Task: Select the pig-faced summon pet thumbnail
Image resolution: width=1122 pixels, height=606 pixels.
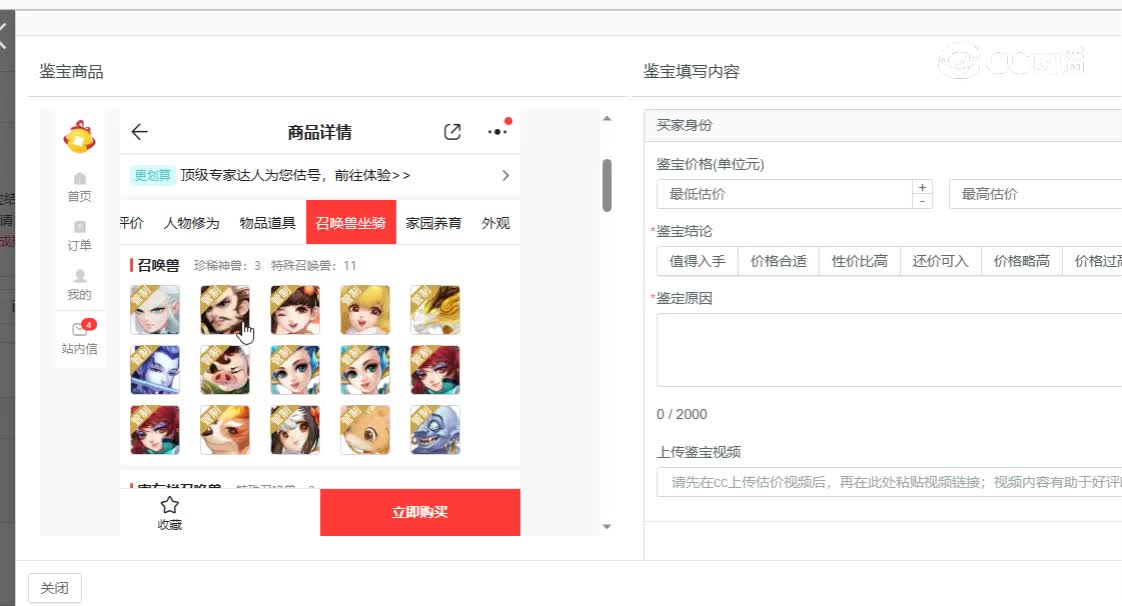Action: 225,370
